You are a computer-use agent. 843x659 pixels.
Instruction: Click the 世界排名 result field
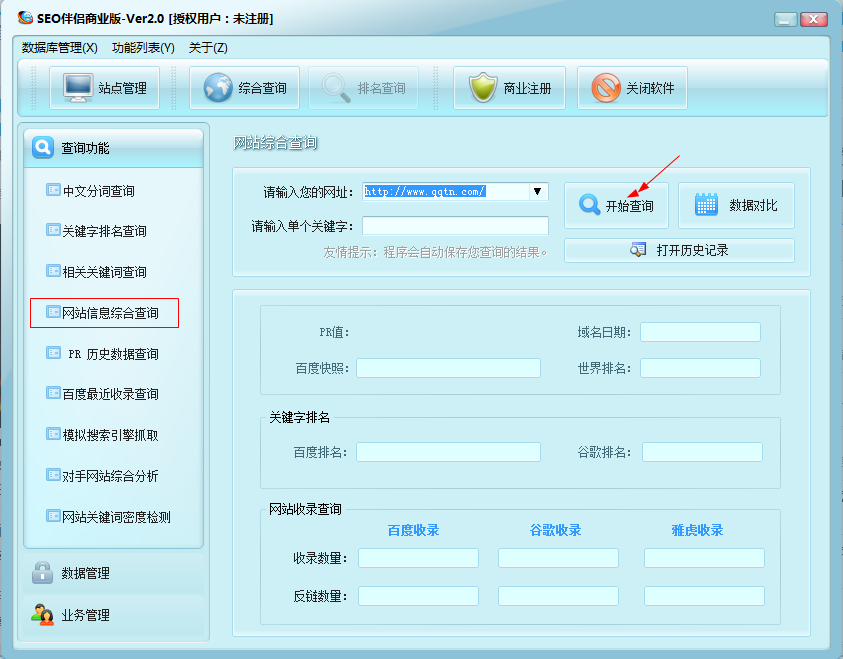coord(700,368)
